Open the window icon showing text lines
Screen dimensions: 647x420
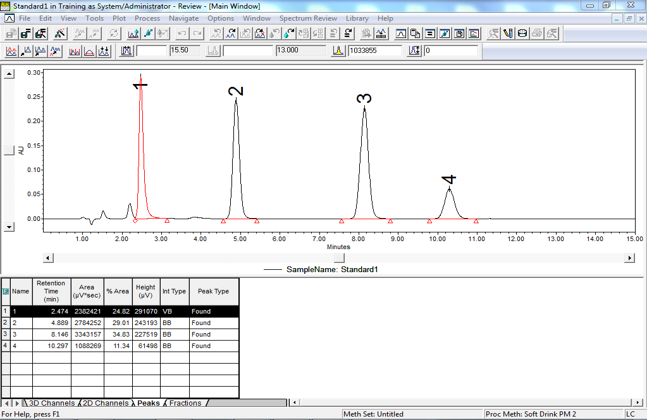coord(430,33)
